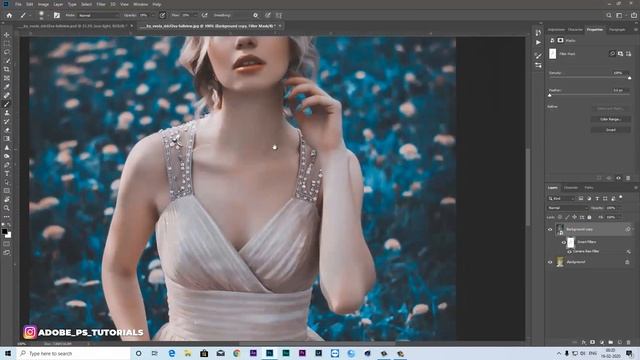The height and width of the screenshot is (360, 640).
Task: Select the Smart Filters mask thumbnail
Action: coord(571,242)
